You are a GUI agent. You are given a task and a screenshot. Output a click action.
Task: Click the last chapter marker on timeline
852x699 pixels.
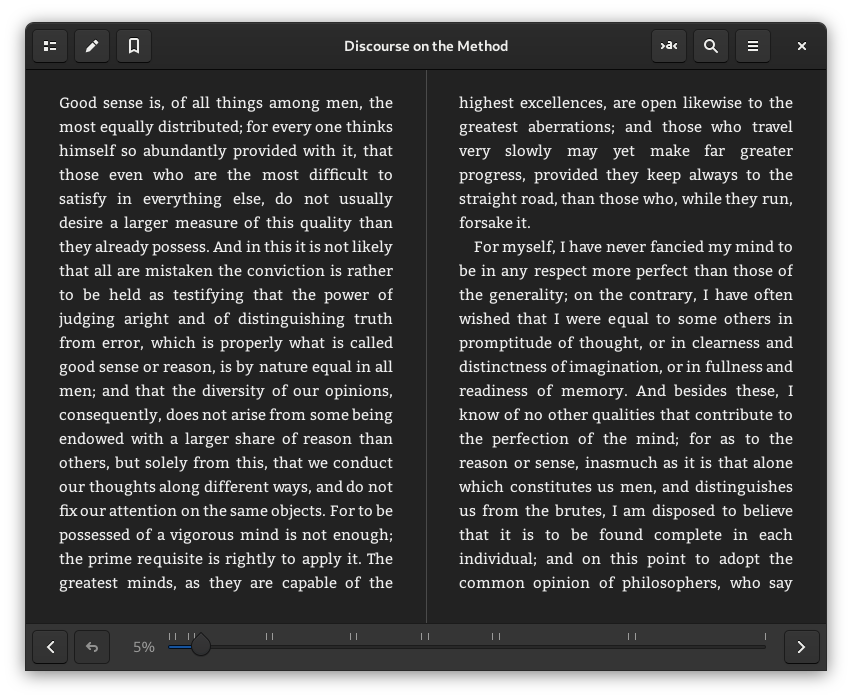765,636
